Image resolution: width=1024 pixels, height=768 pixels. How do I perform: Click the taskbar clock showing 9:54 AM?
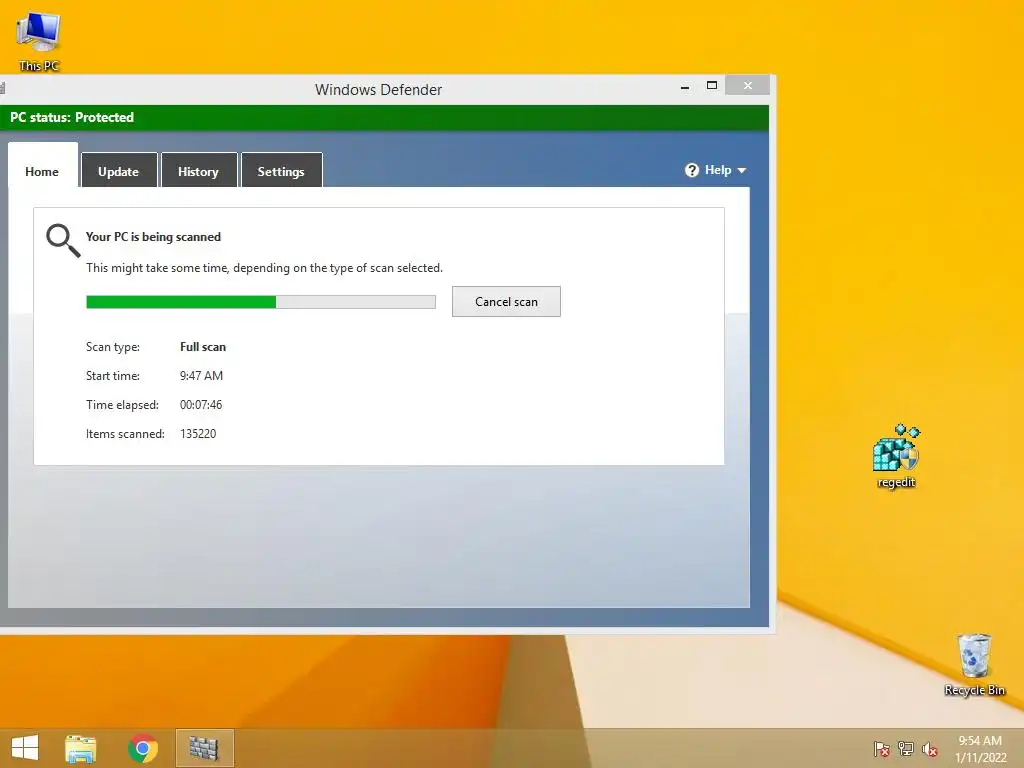coord(980,741)
